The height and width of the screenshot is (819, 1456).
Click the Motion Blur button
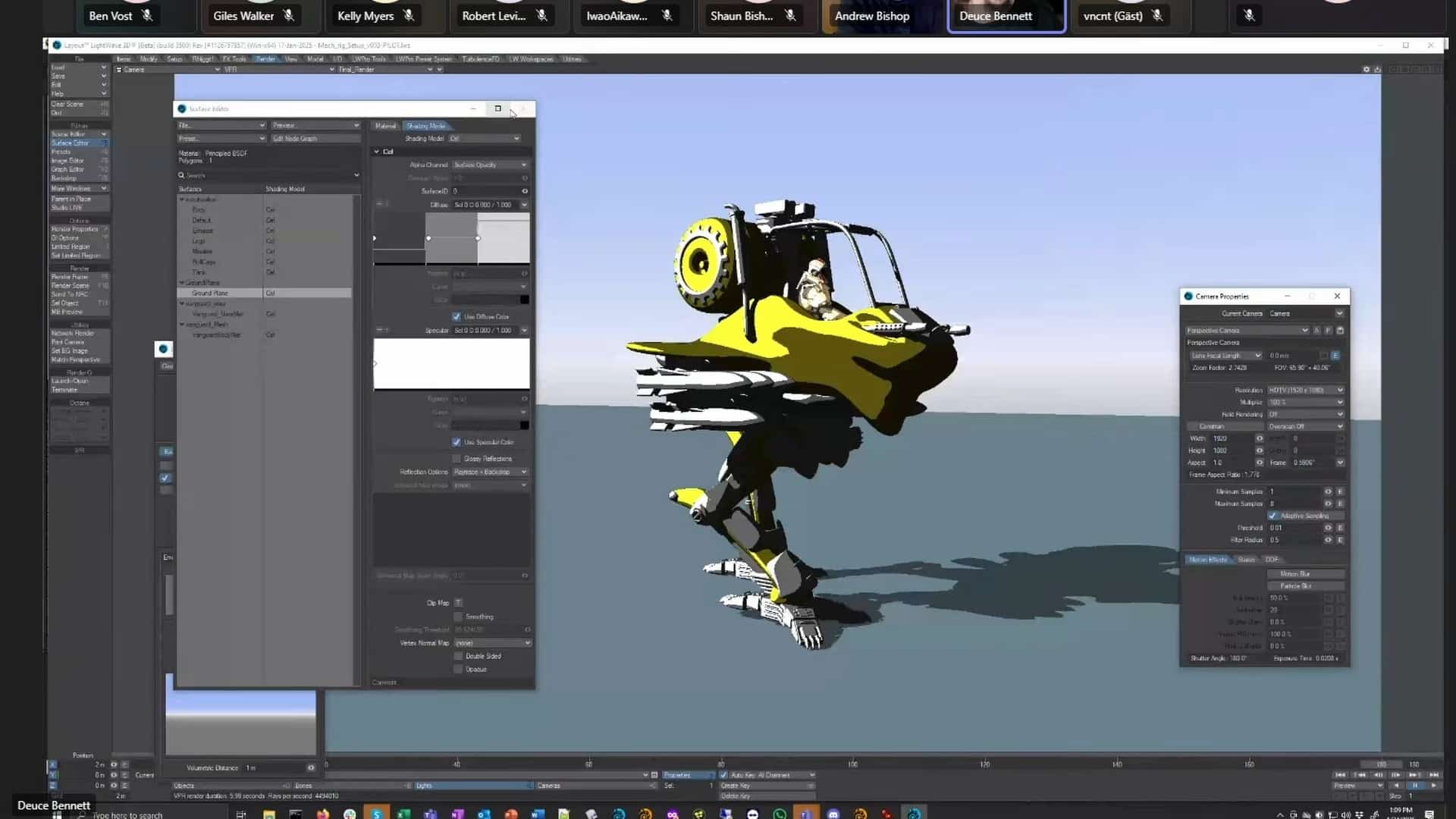(1305, 573)
